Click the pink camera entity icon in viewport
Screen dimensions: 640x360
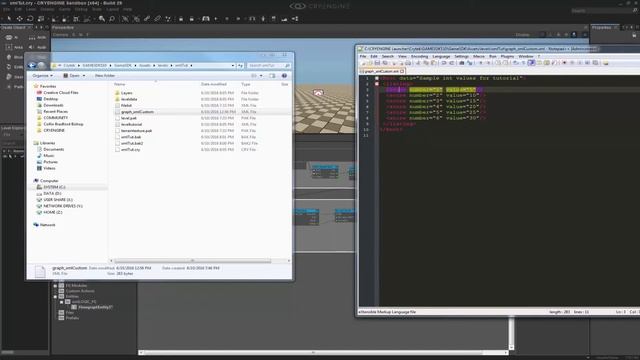click(318, 93)
